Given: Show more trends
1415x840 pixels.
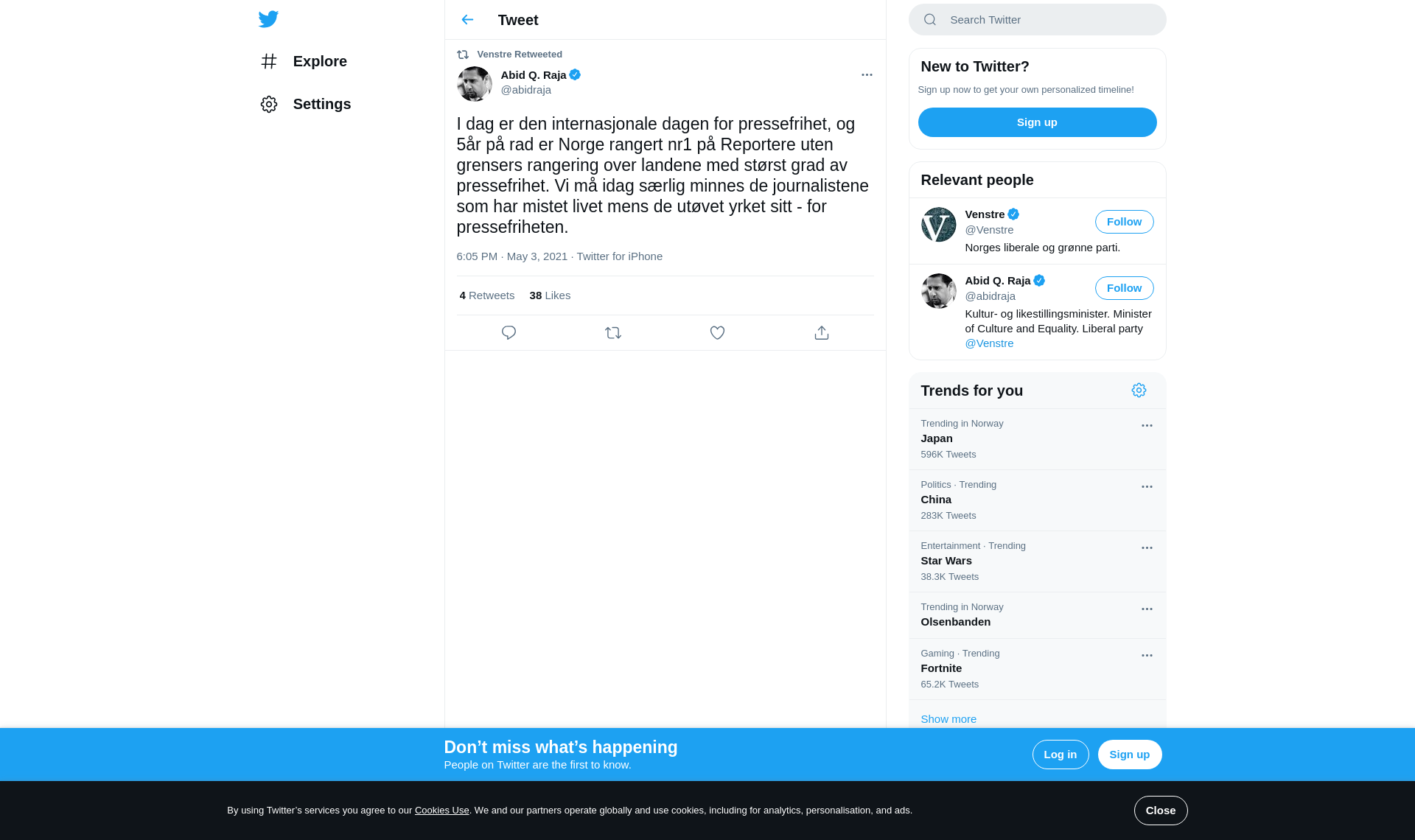Looking at the screenshot, I should coord(948,719).
